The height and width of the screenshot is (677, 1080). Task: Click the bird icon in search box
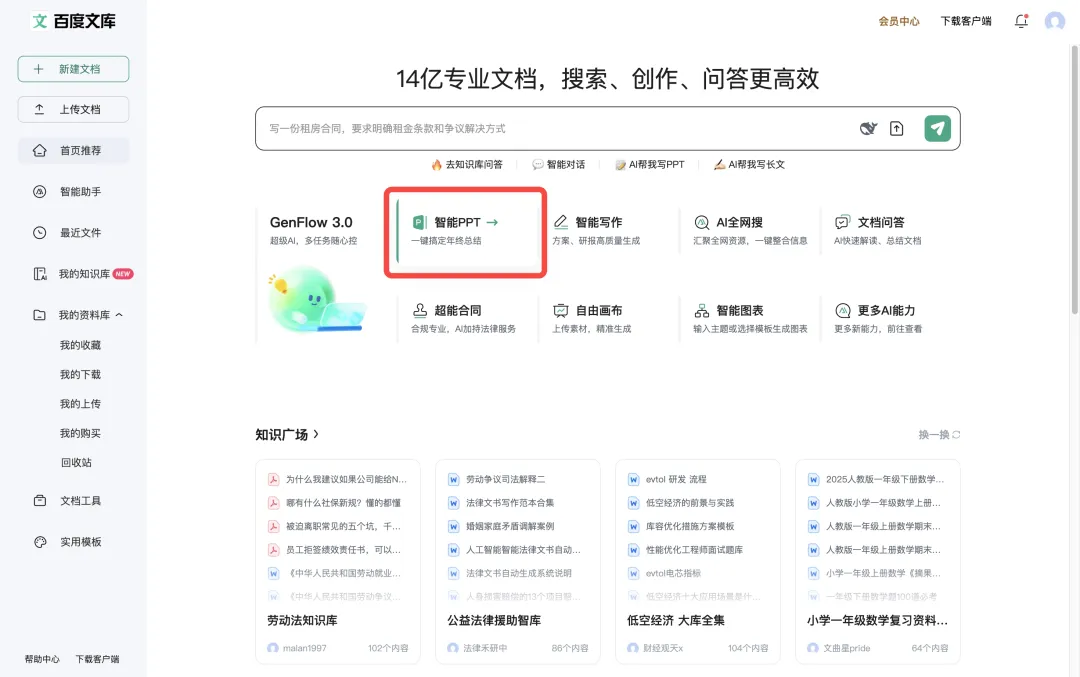868,128
